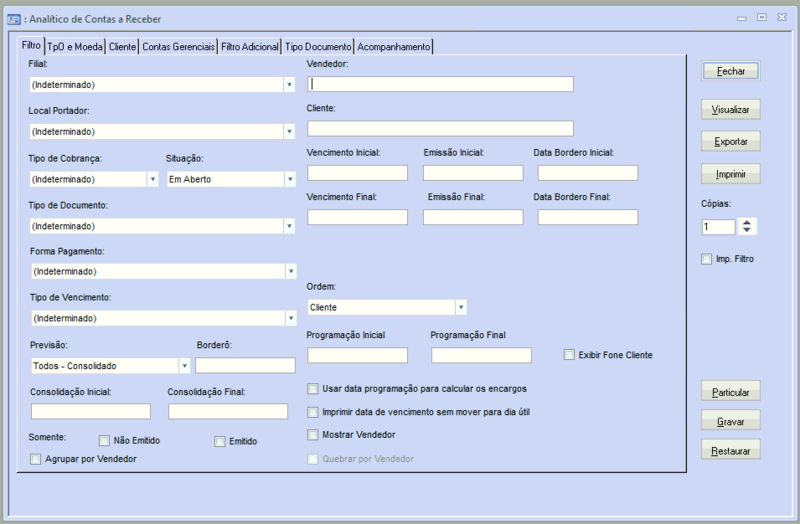Open the Contas Gerenciais tab
The height and width of the screenshot is (524, 800).
pos(178,47)
